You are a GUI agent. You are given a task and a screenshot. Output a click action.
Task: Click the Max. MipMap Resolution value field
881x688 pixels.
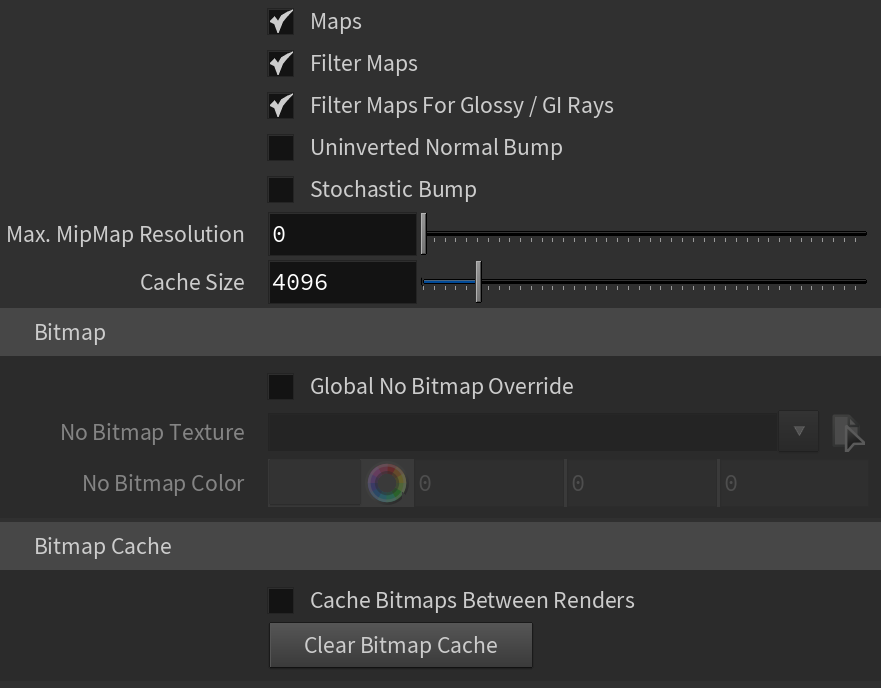342,234
